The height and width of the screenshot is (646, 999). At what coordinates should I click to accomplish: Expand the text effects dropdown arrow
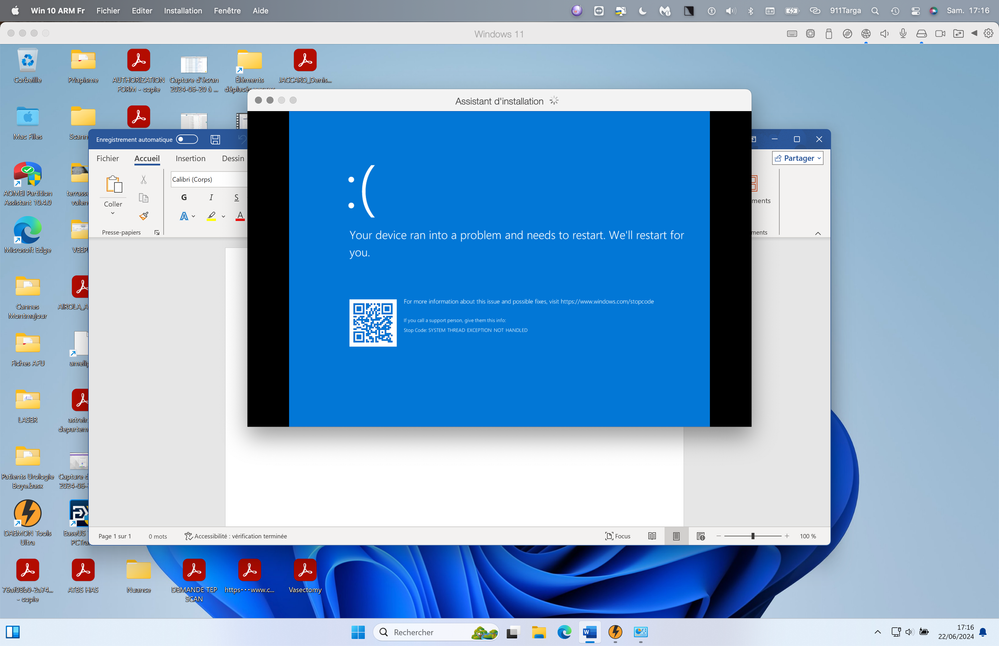pos(194,217)
